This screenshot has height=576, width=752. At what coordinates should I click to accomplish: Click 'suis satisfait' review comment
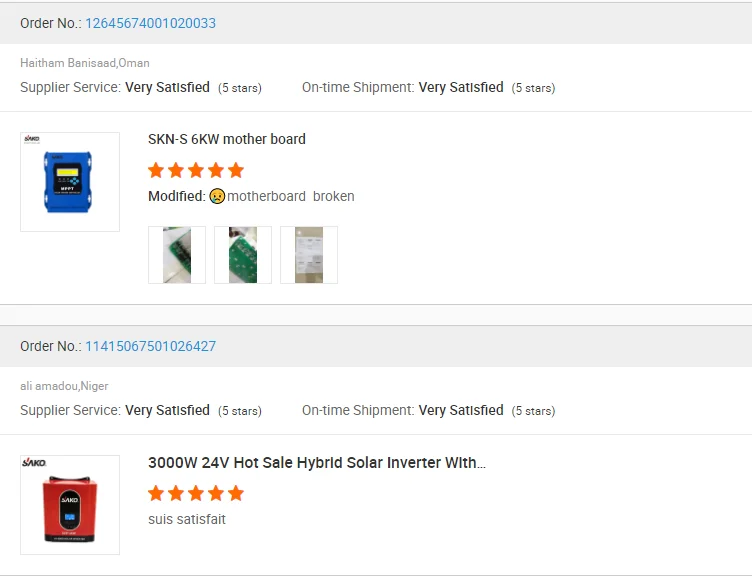(187, 519)
